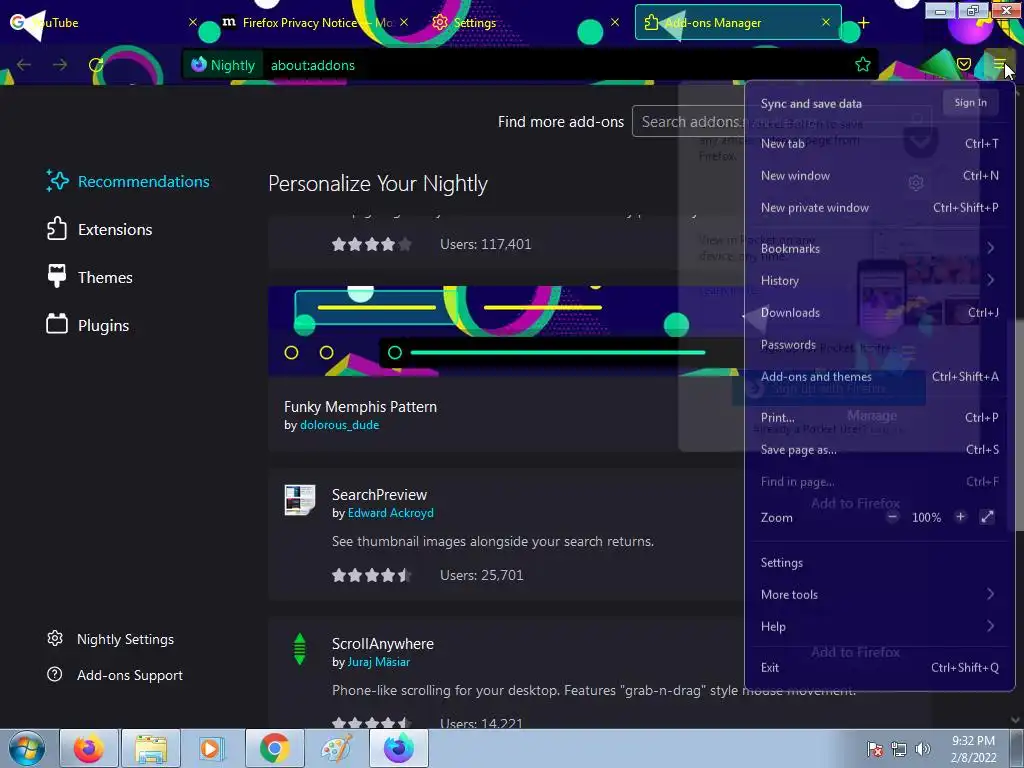Select Save page as... menu item

[879, 450]
